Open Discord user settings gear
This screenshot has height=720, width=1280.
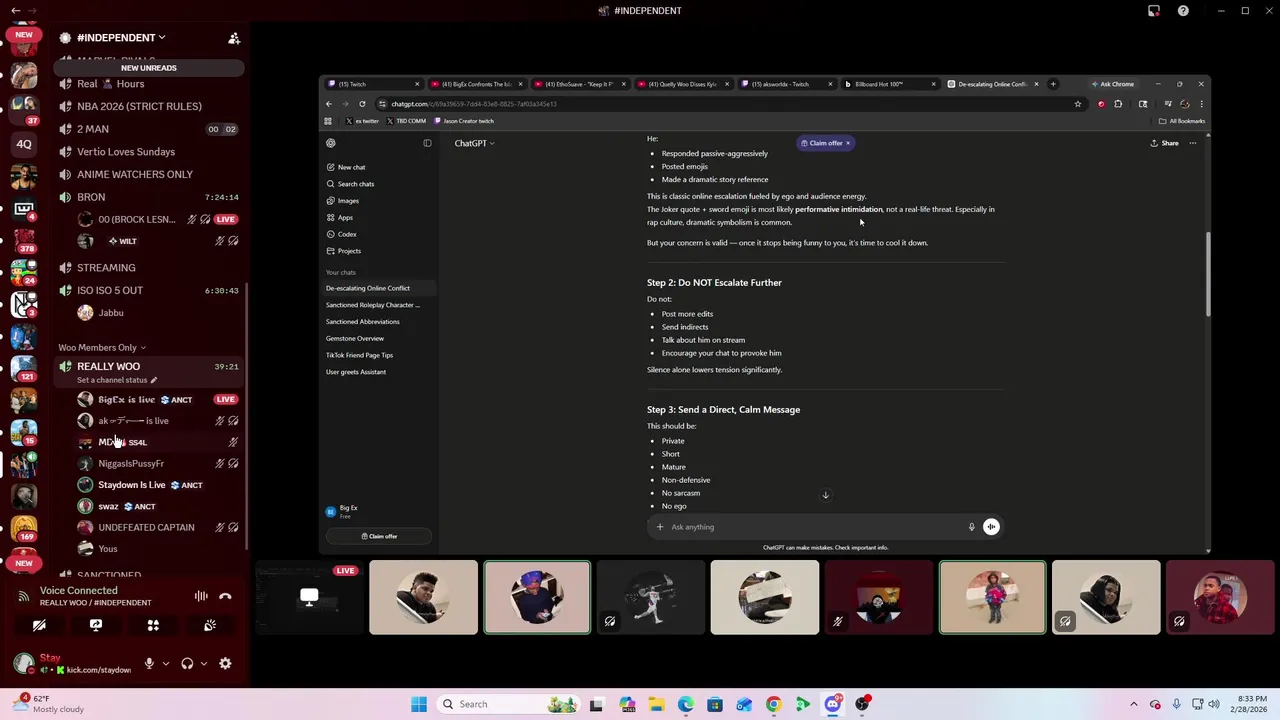tap(225, 663)
